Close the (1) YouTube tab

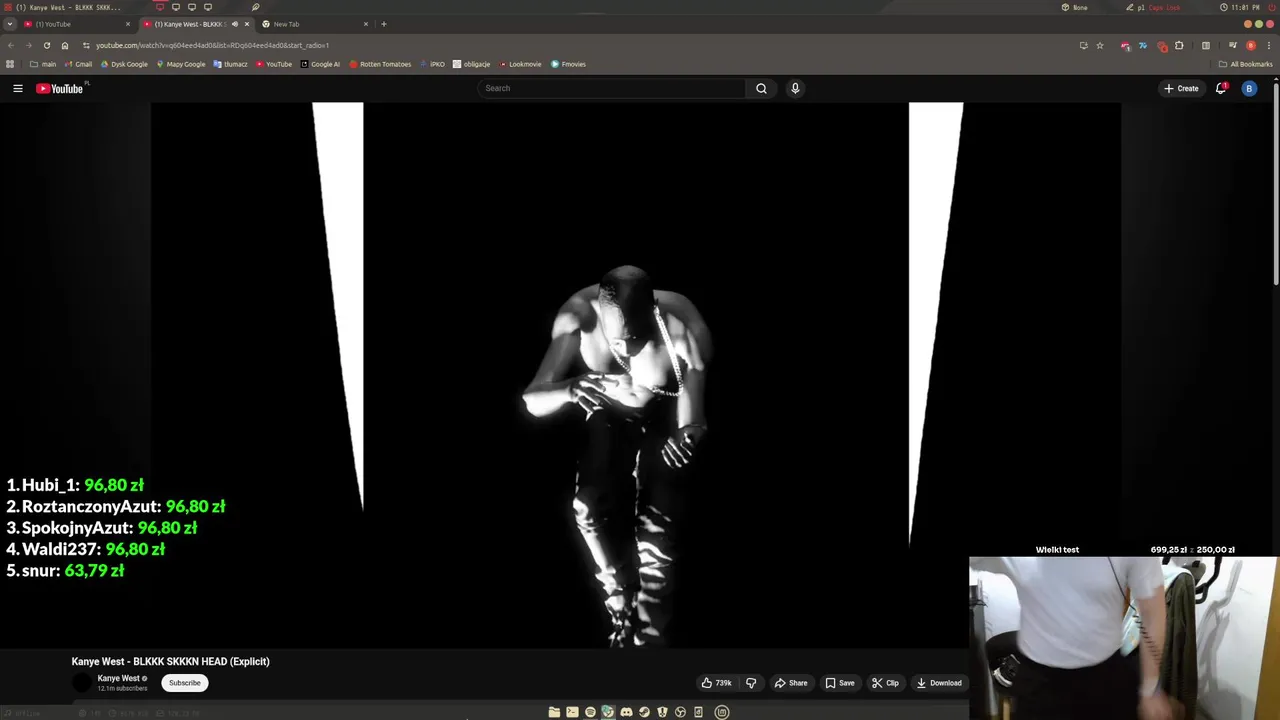coord(128,24)
